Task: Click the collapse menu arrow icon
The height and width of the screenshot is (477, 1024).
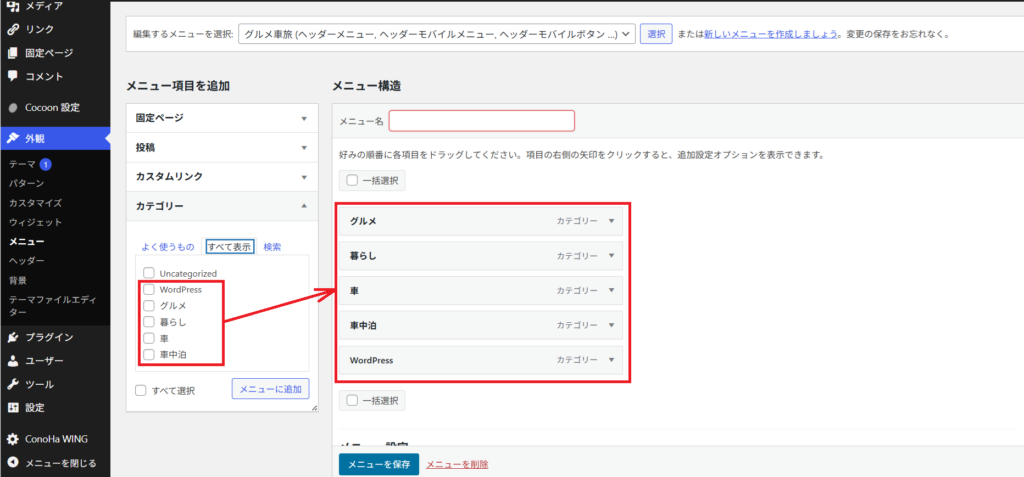Action: (12, 463)
